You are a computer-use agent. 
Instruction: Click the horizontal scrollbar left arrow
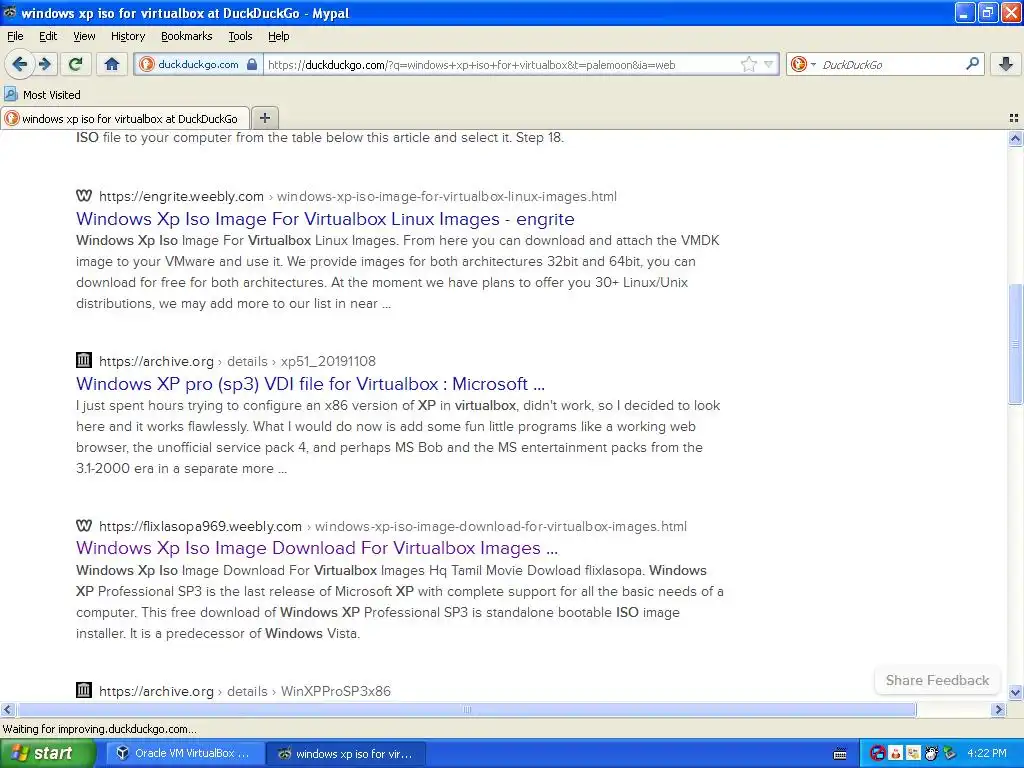(7, 709)
